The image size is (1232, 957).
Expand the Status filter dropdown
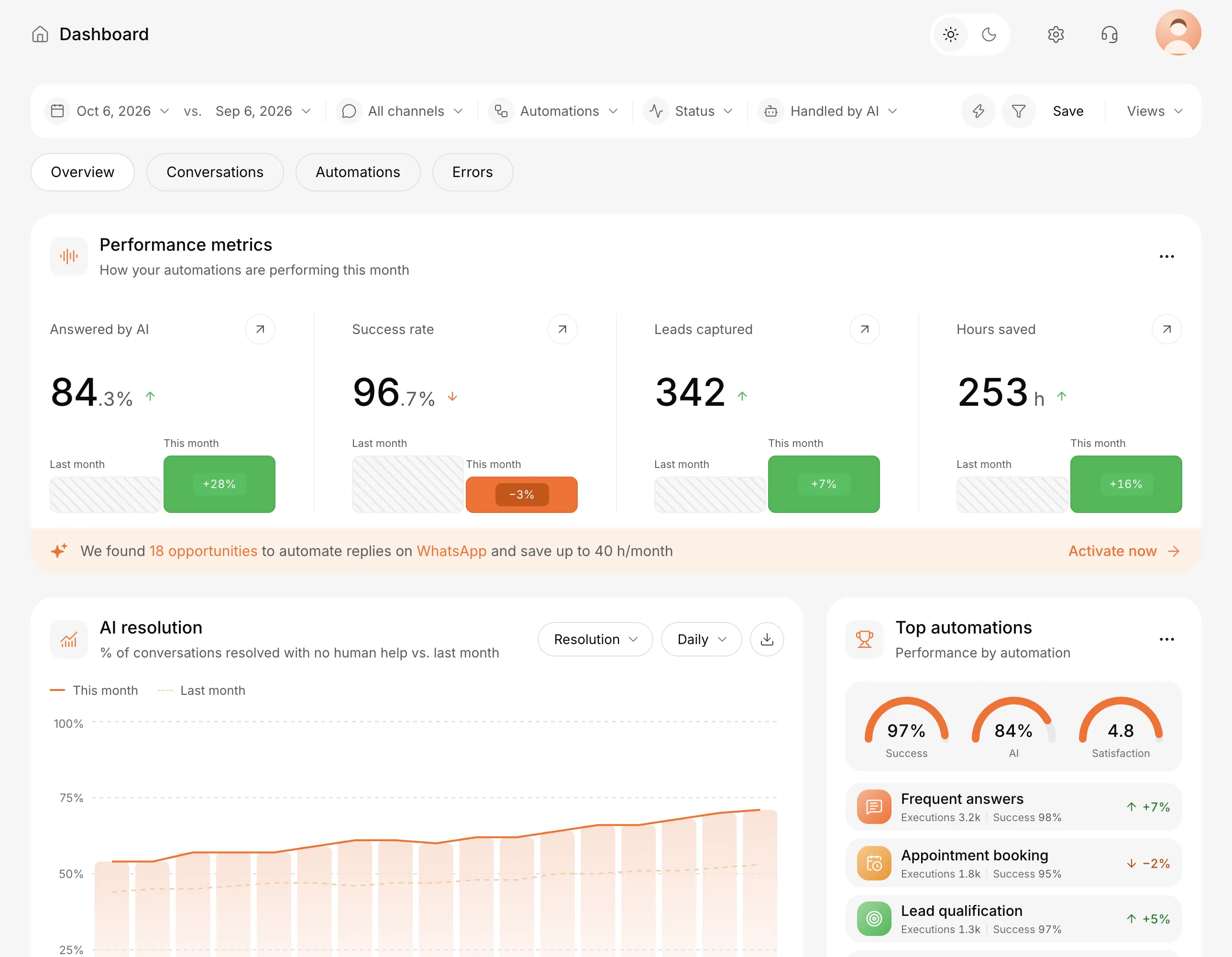689,111
